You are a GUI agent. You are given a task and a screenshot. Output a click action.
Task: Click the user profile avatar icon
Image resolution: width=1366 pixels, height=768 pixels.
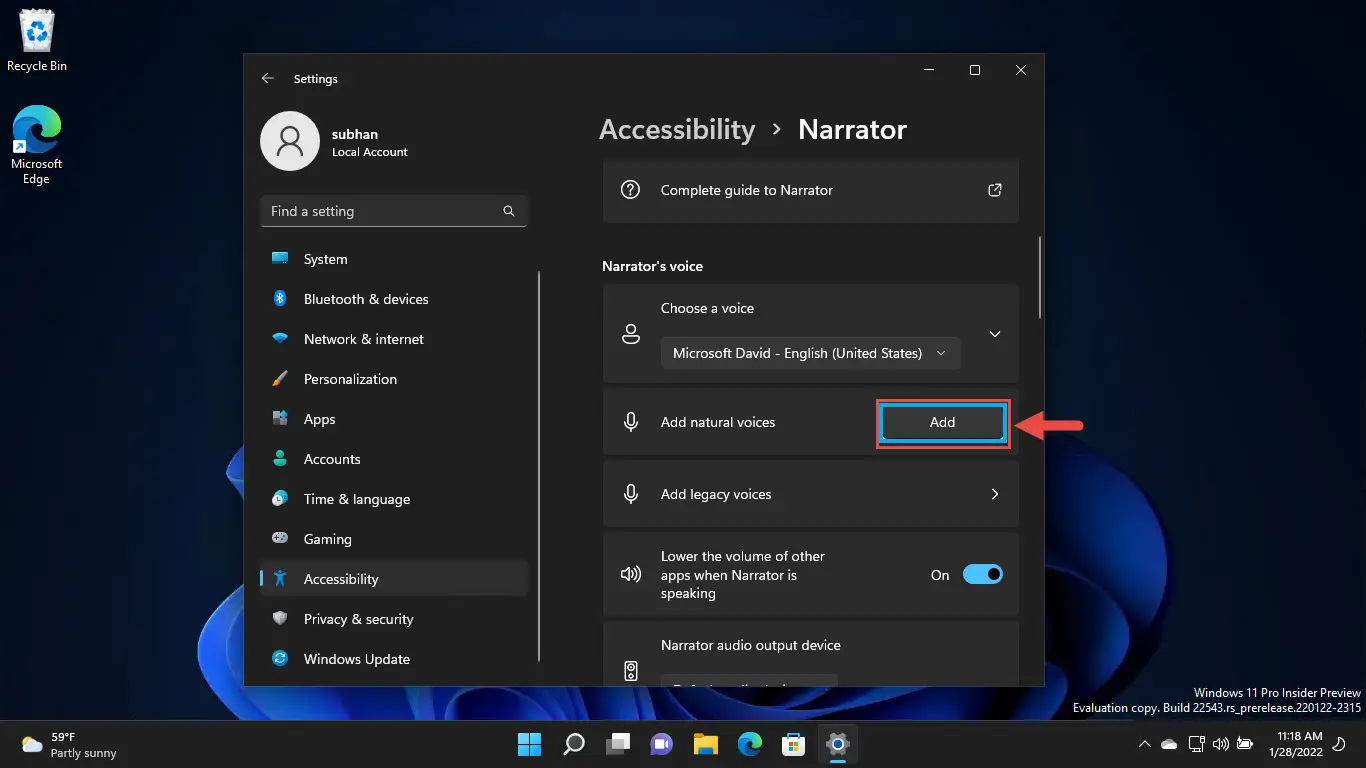click(290, 141)
